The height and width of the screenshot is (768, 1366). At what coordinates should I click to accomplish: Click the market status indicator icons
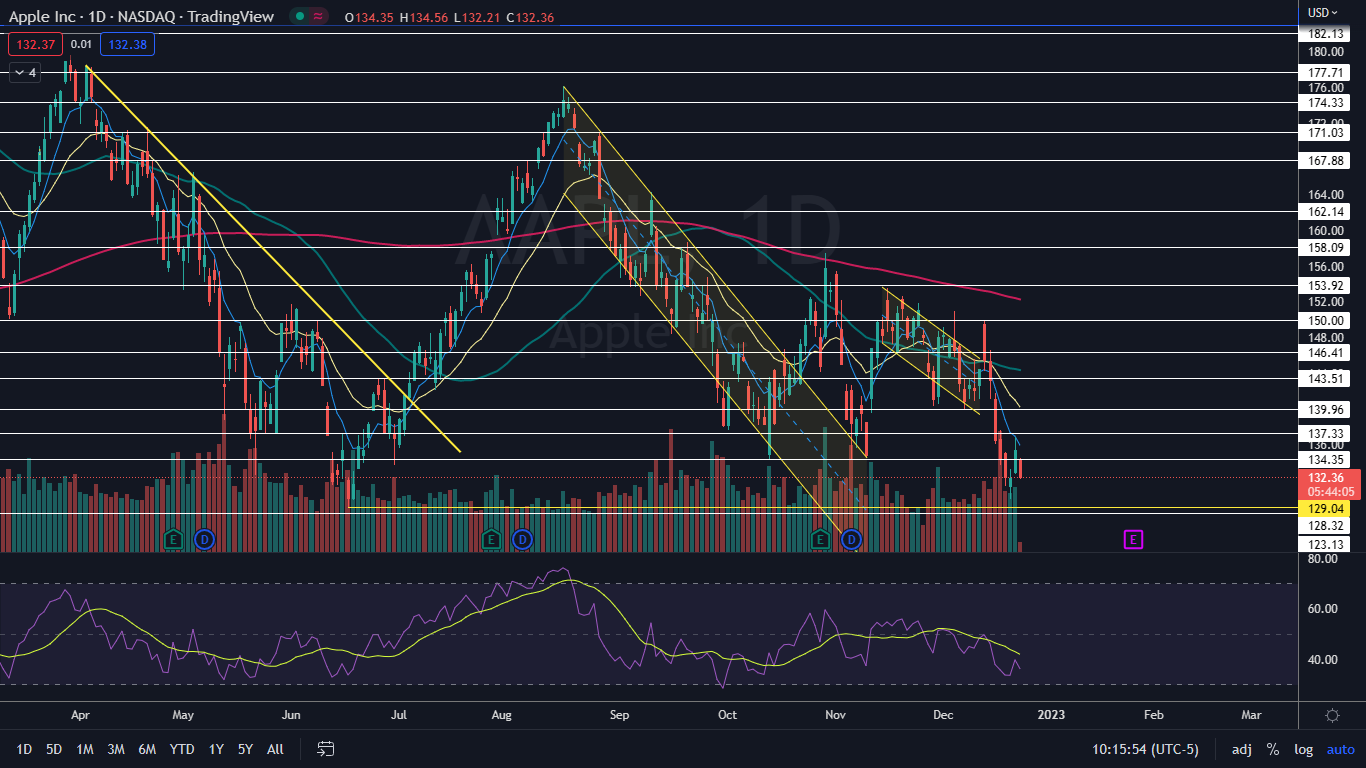point(308,16)
